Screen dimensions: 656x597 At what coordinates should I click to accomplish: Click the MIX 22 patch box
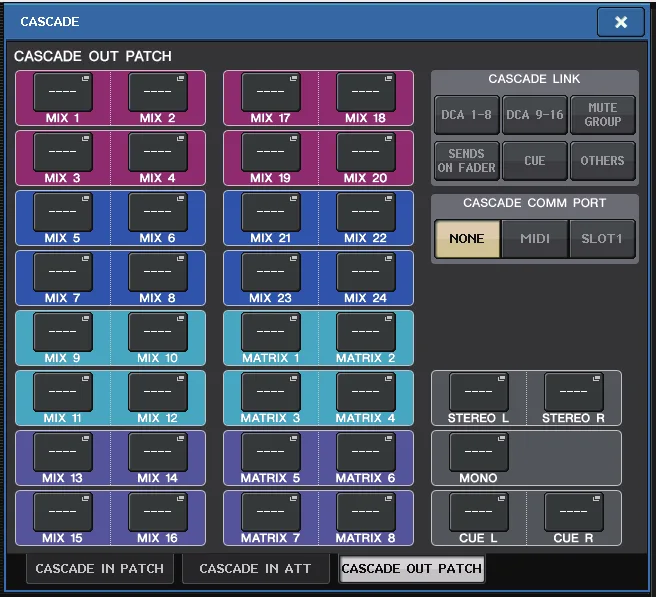(x=366, y=212)
